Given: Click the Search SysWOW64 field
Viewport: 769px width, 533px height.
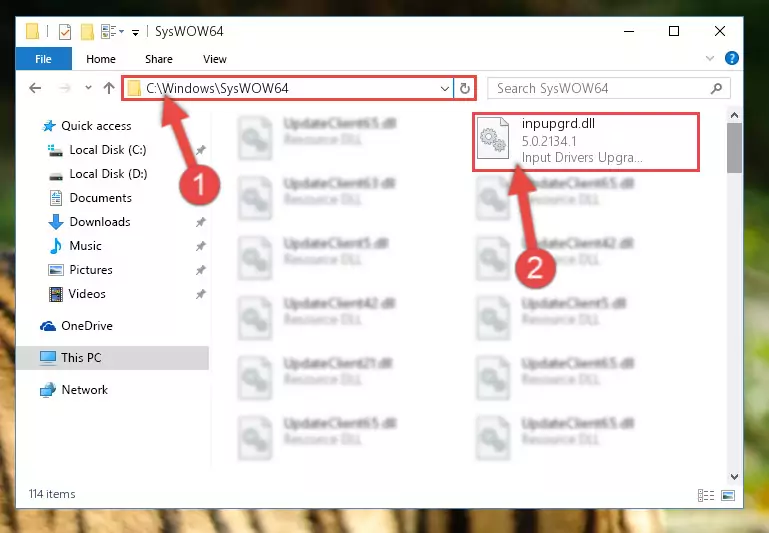Looking at the screenshot, I should tap(609, 89).
